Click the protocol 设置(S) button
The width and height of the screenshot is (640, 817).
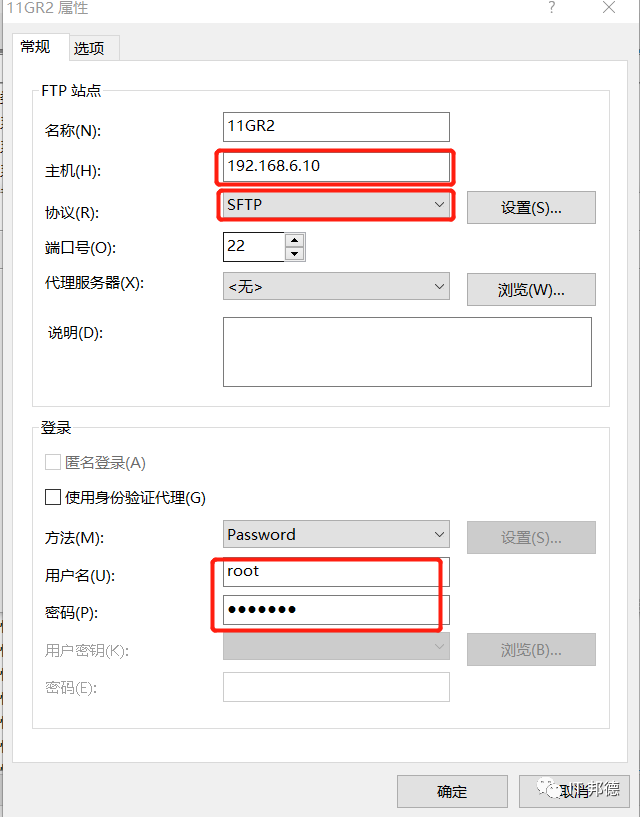tap(531, 208)
